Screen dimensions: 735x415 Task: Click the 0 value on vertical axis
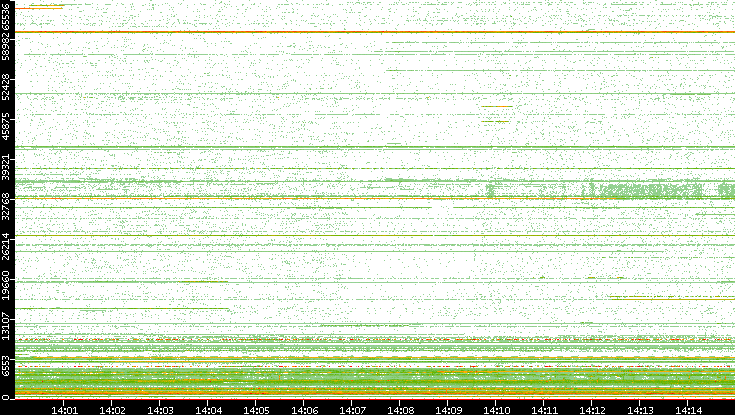point(6,398)
